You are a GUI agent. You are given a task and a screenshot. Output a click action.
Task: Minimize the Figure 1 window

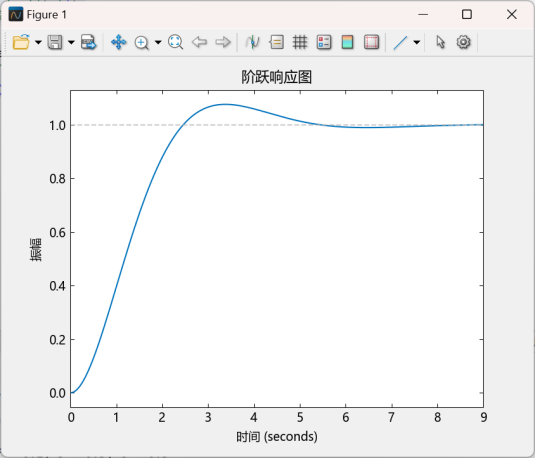[423, 14]
